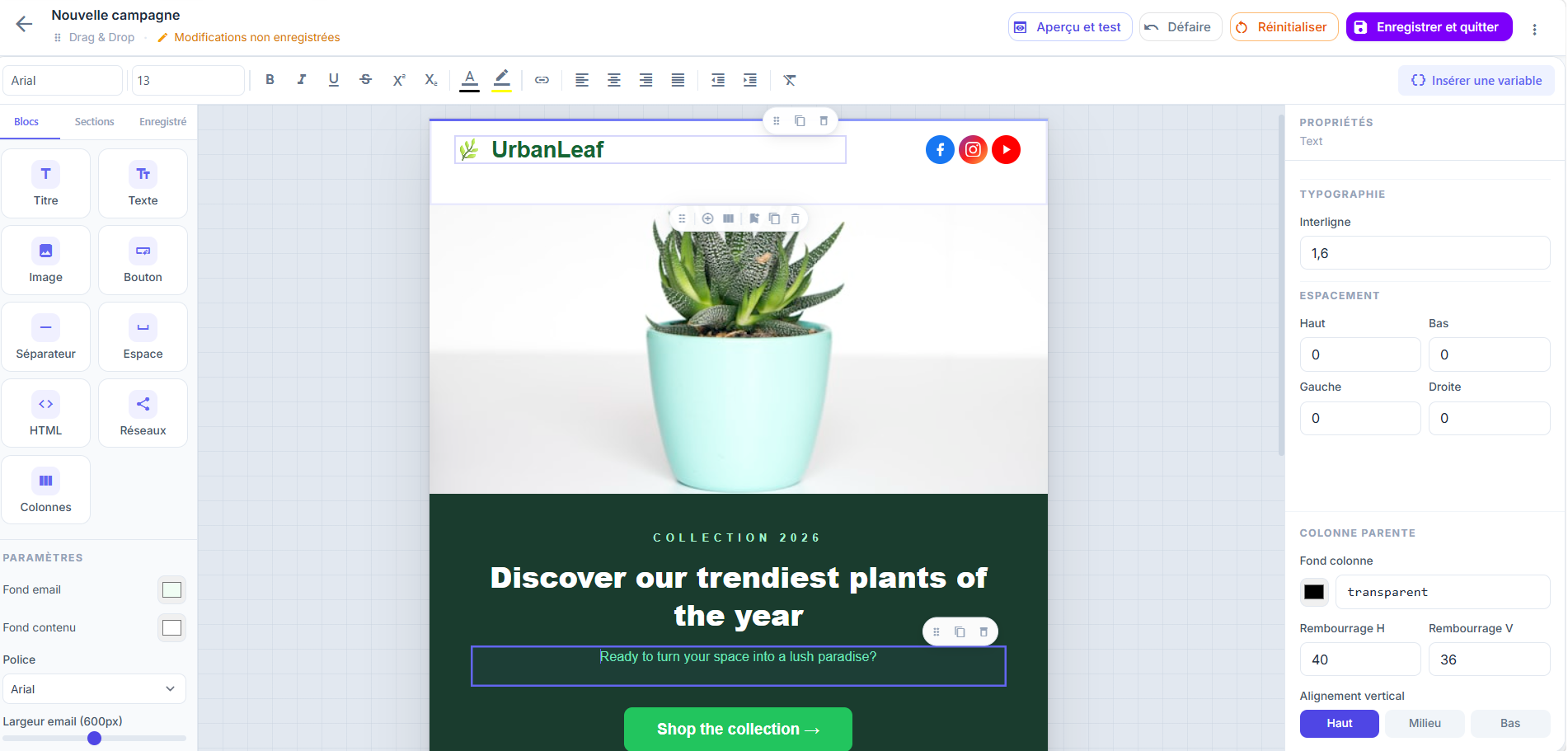This screenshot has width=1568, height=751.
Task: Align text to the right
Action: click(x=646, y=80)
